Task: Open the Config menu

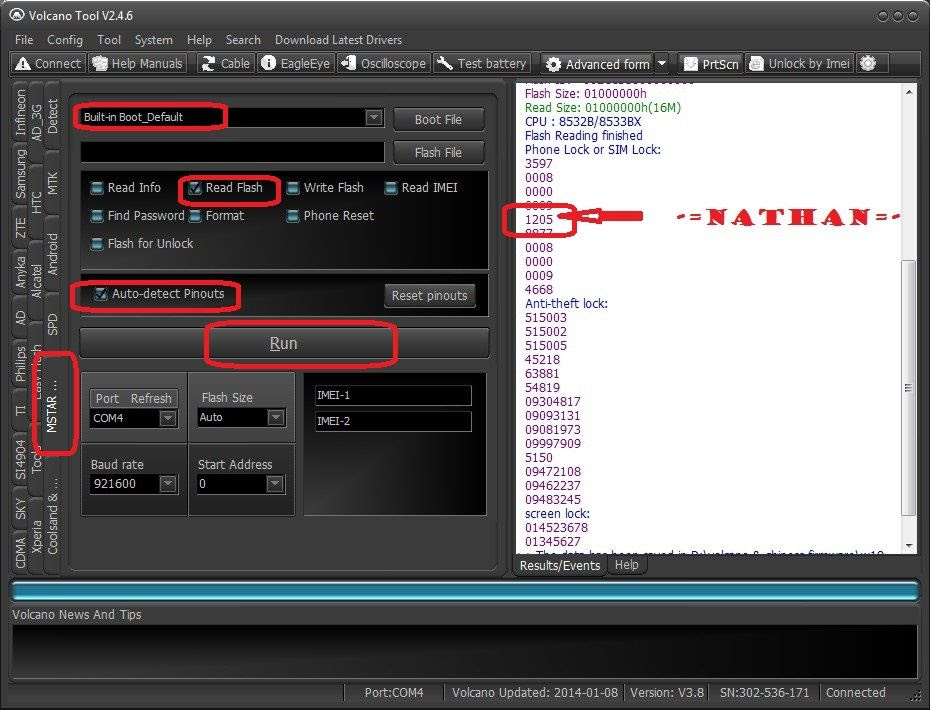Action: (65, 40)
